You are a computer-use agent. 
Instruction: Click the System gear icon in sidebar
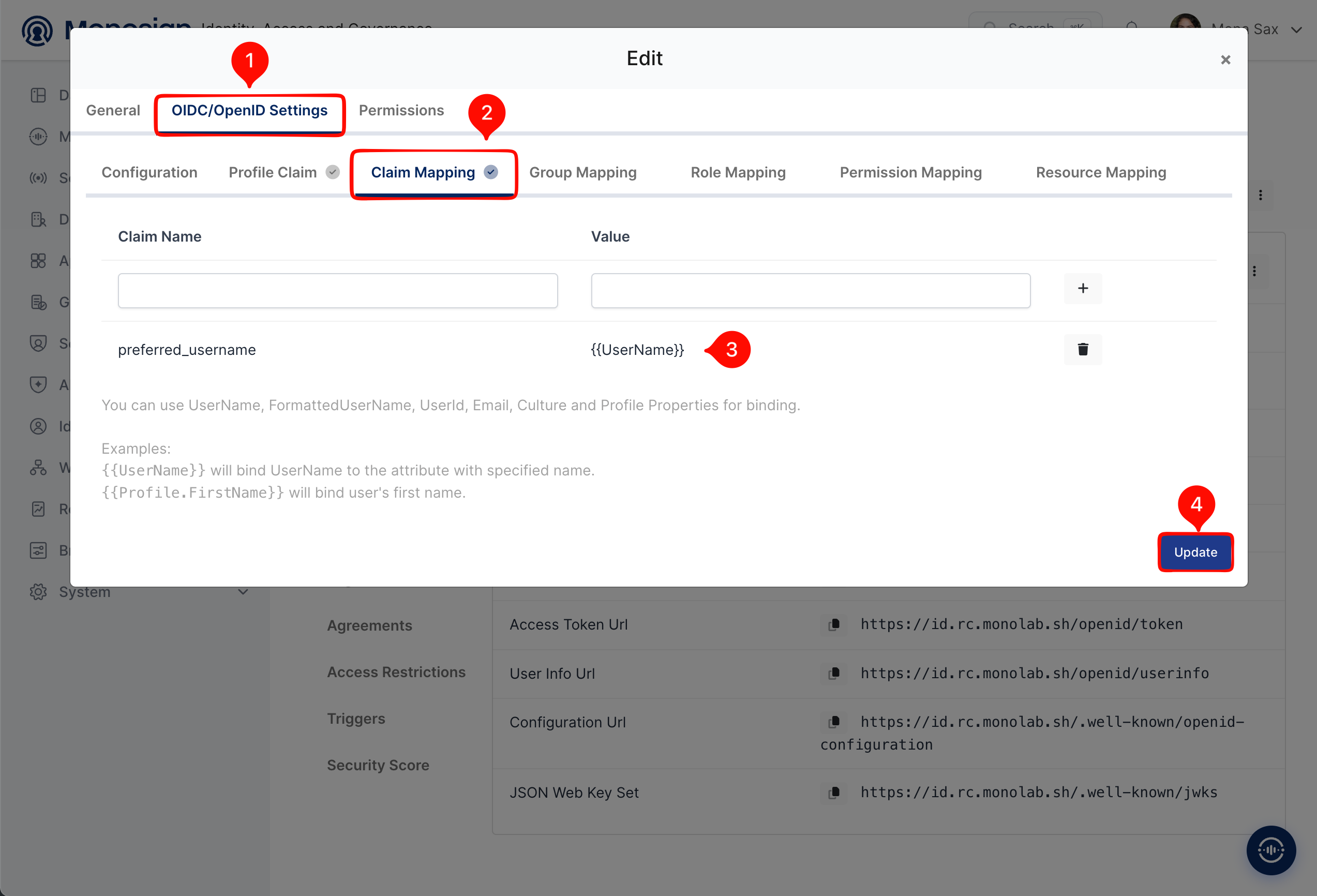(38, 592)
